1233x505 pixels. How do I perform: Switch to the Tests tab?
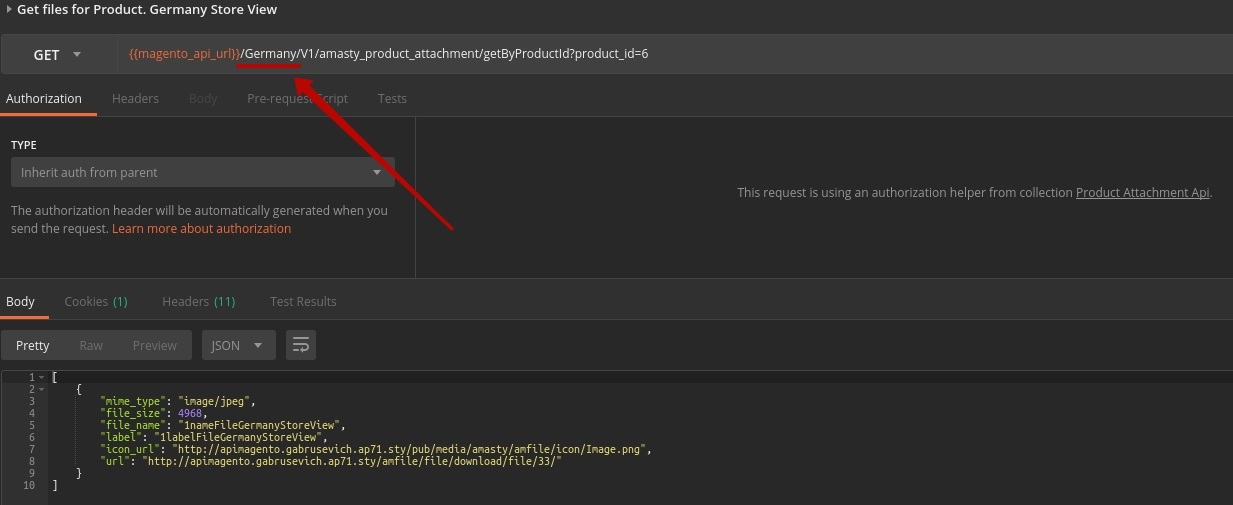(x=392, y=99)
